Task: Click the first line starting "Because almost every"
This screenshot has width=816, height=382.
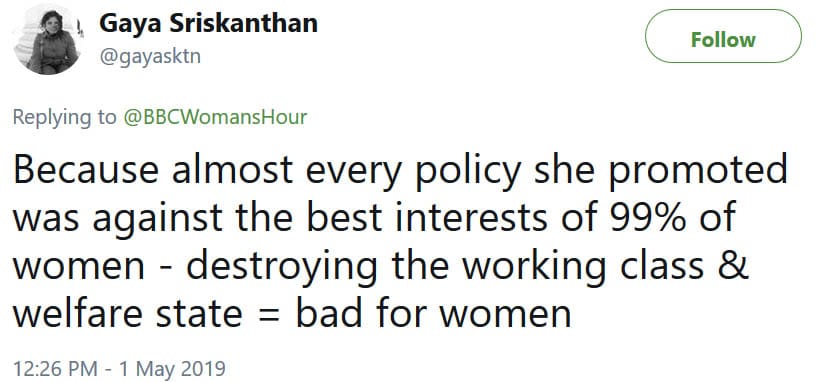Action: click(x=400, y=171)
